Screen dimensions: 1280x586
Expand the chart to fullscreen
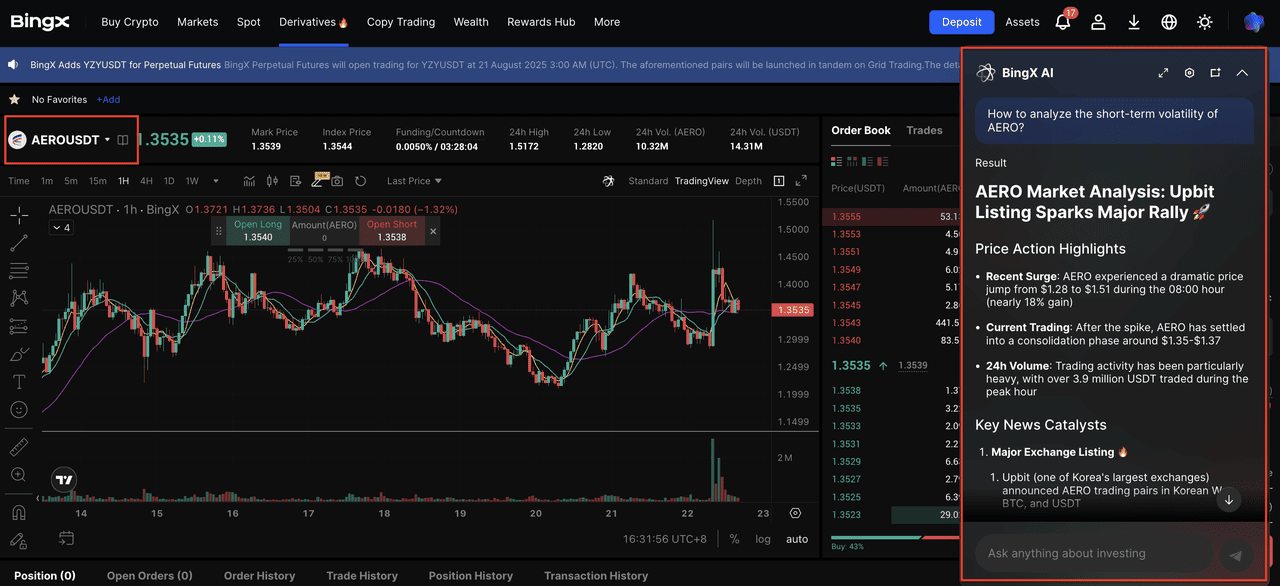click(801, 181)
